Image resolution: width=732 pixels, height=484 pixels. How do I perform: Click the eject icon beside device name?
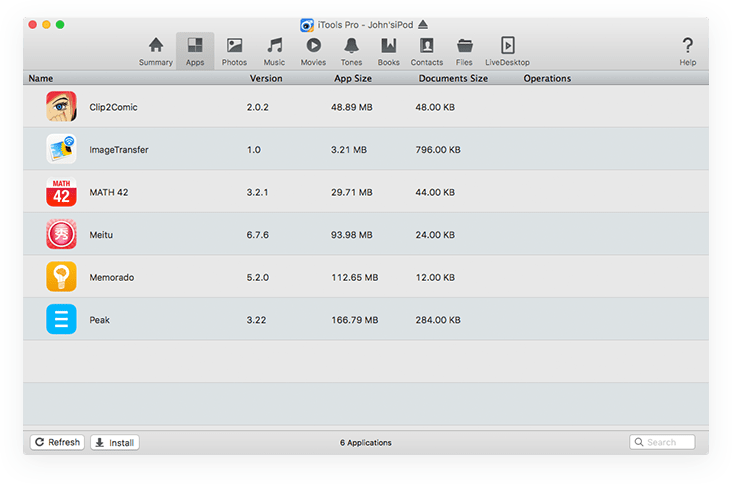pyautogui.click(x=423, y=24)
